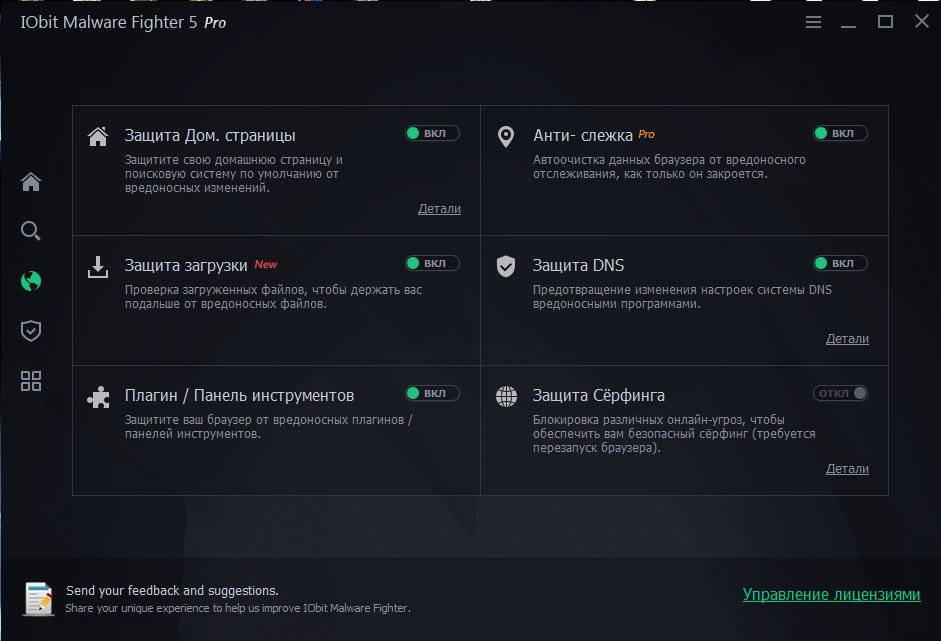Open Детали link for Защита Сёрфинга
Image resolution: width=941 pixels, height=641 pixels.
pos(847,469)
